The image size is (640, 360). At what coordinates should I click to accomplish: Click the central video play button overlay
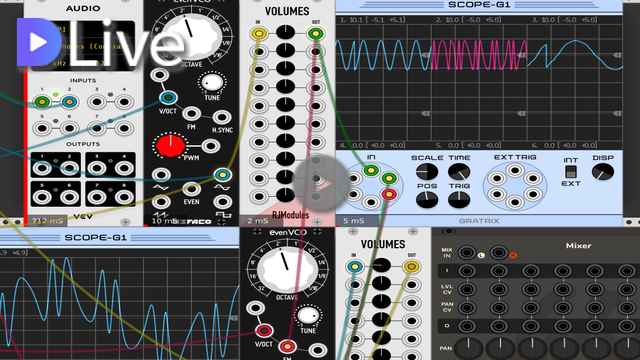(321, 182)
